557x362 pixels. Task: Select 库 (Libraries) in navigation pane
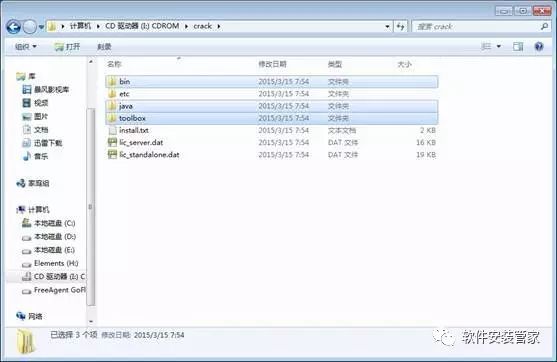(26, 76)
